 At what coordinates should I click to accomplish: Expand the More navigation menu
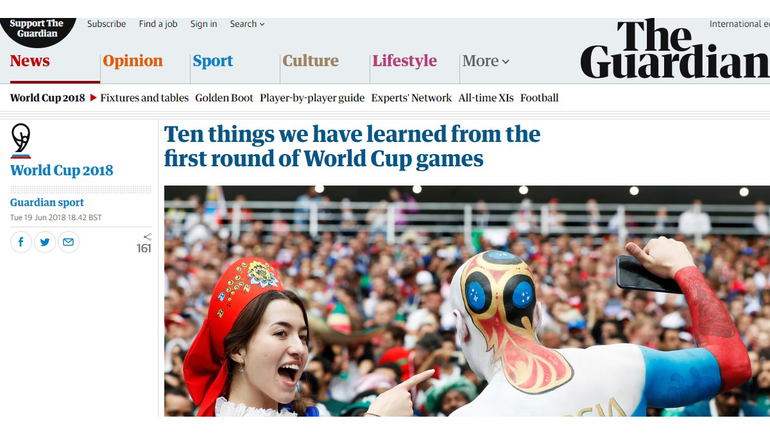(x=485, y=61)
